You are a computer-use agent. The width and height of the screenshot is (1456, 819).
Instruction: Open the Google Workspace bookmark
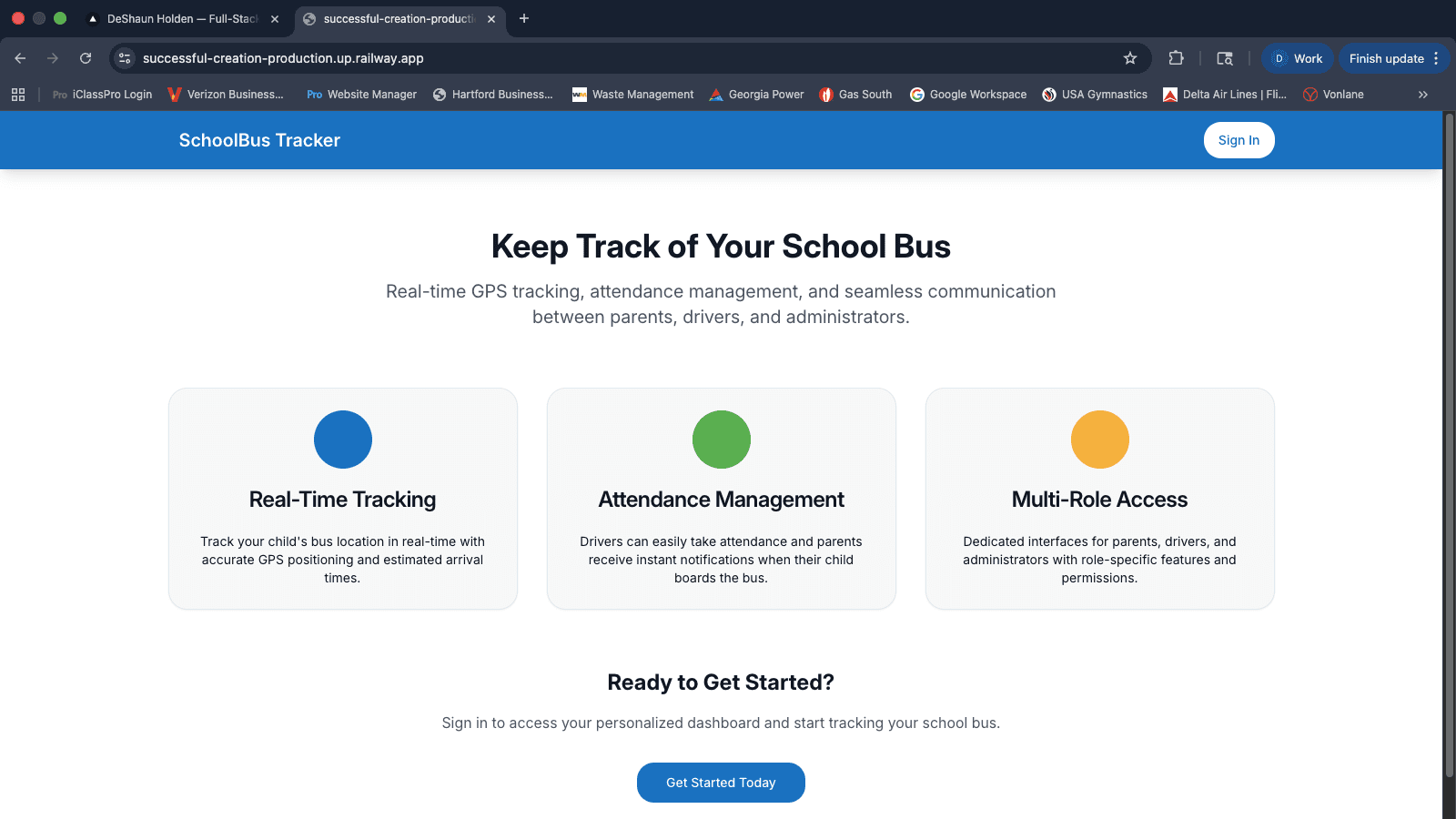tap(968, 94)
